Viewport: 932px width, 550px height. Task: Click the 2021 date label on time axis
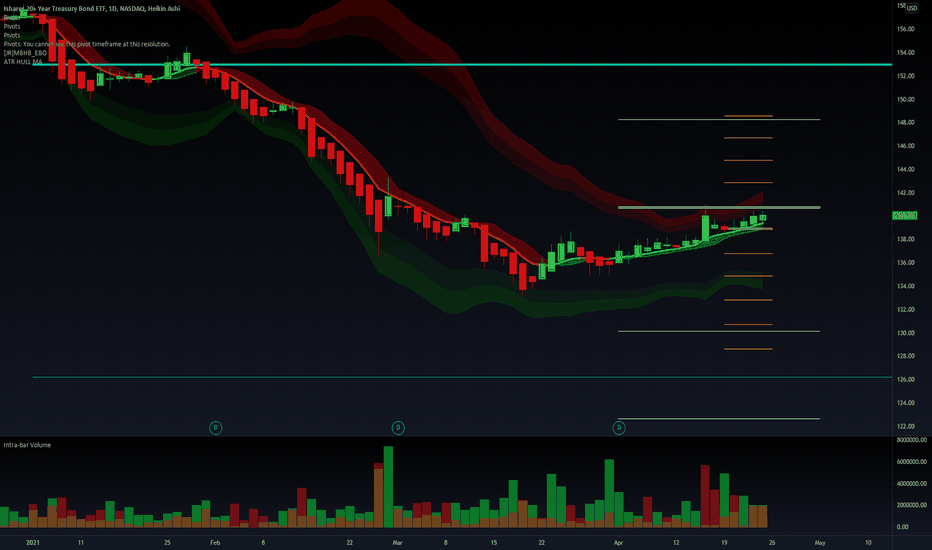33,542
